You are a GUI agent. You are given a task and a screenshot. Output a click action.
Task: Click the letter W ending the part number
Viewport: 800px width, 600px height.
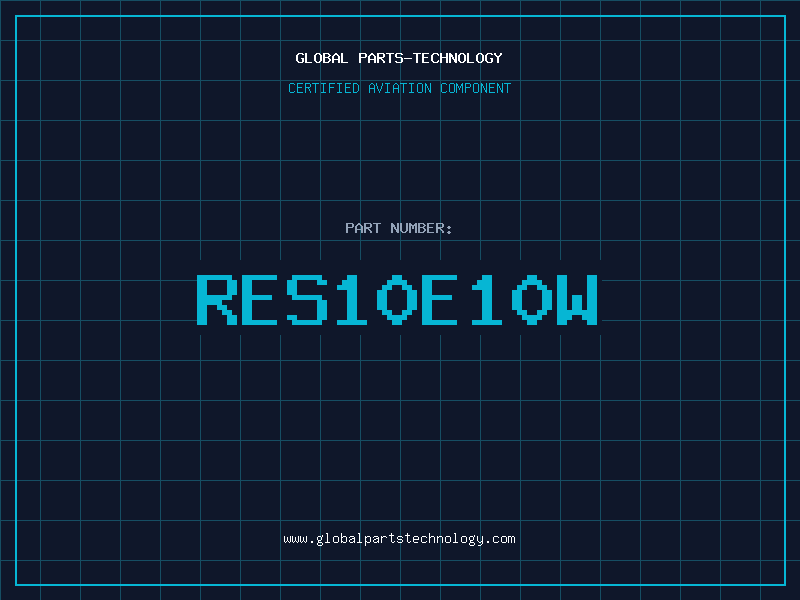pos(578,299)
